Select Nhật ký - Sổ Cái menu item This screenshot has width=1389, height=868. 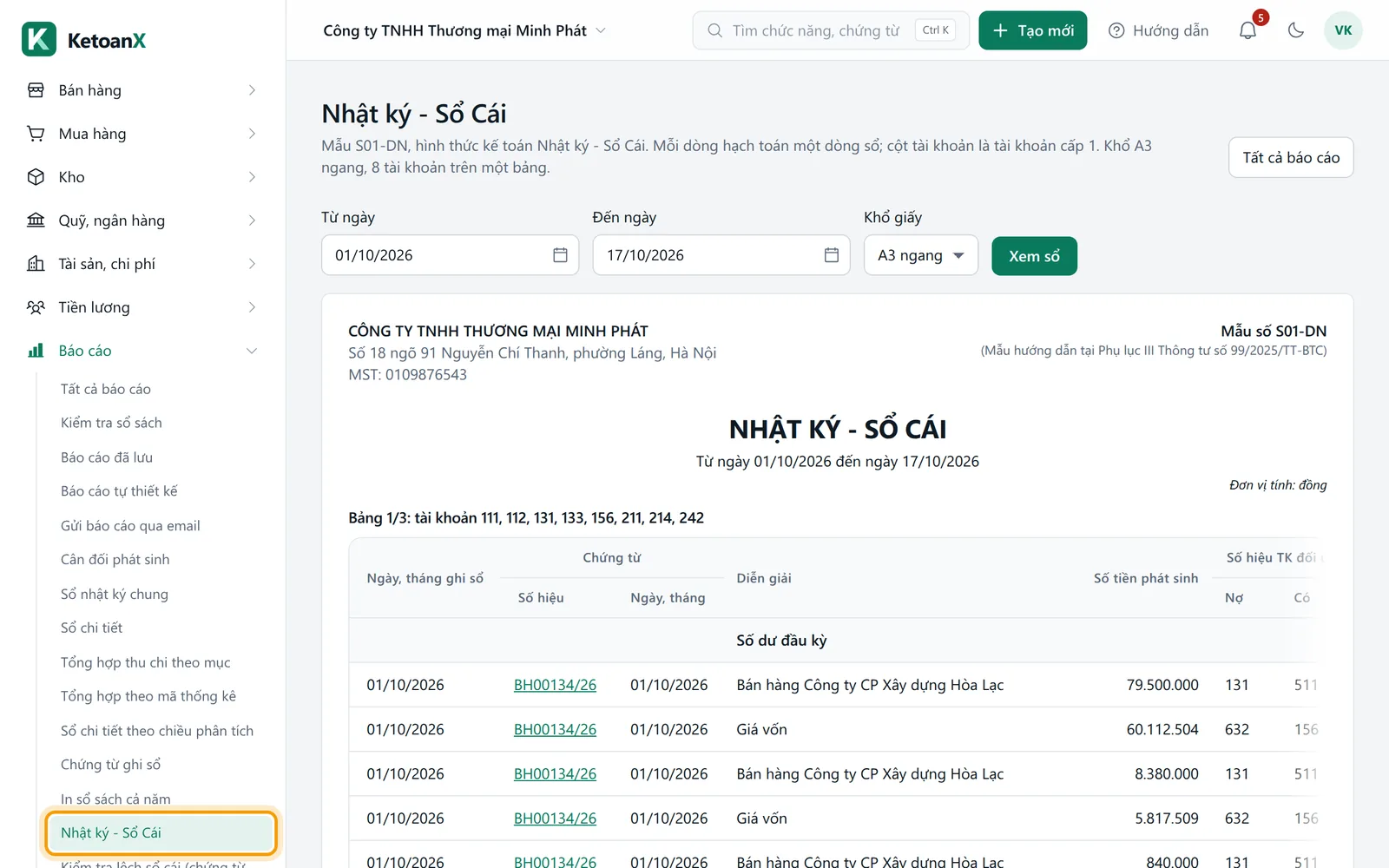pyautogui.click(x=161, y=832)
